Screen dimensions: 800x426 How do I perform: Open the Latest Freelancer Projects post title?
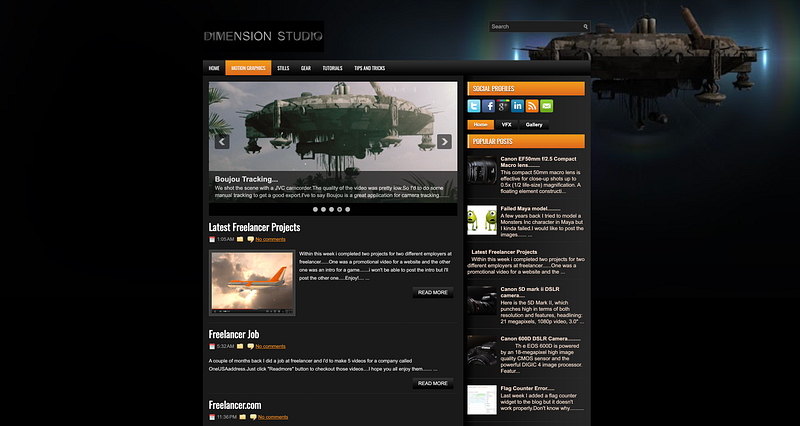click(x=254, y=227)
